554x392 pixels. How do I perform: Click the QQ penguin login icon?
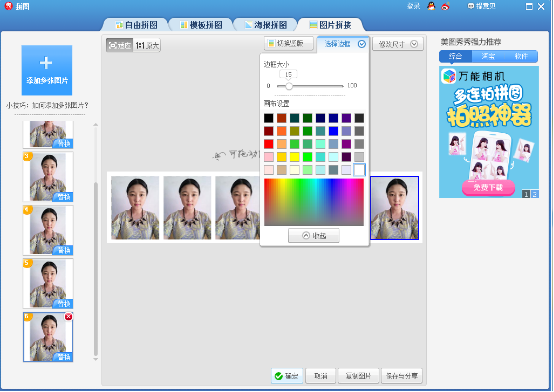tap(431, 6)
